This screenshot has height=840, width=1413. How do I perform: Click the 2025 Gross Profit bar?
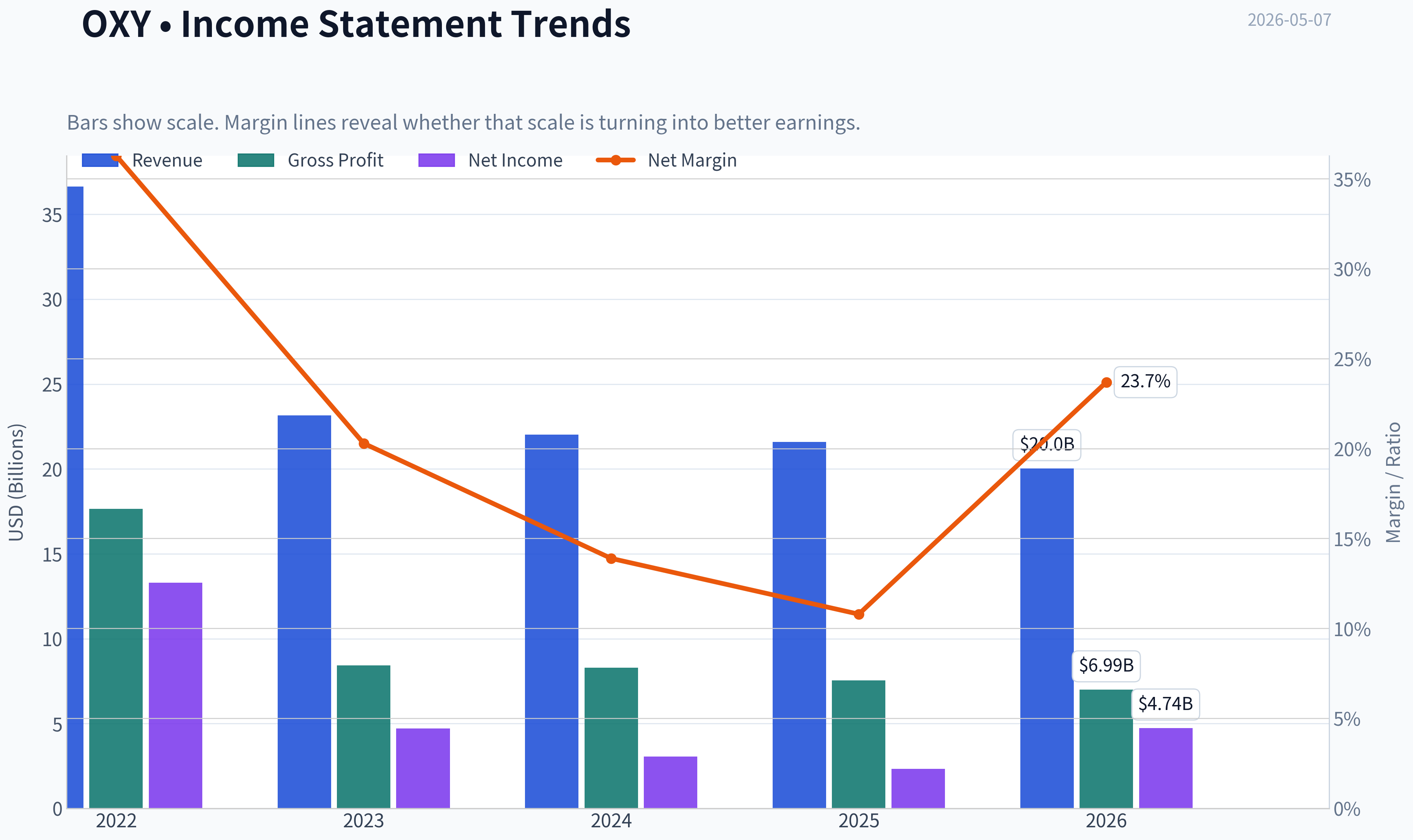[x=858, y=744]
